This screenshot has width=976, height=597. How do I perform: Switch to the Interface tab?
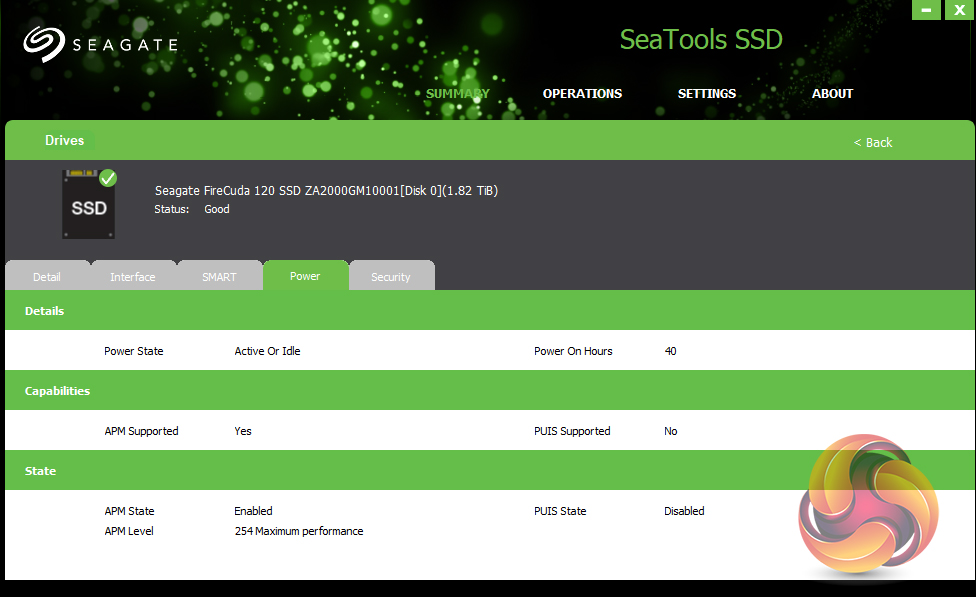tap(133, 276)
